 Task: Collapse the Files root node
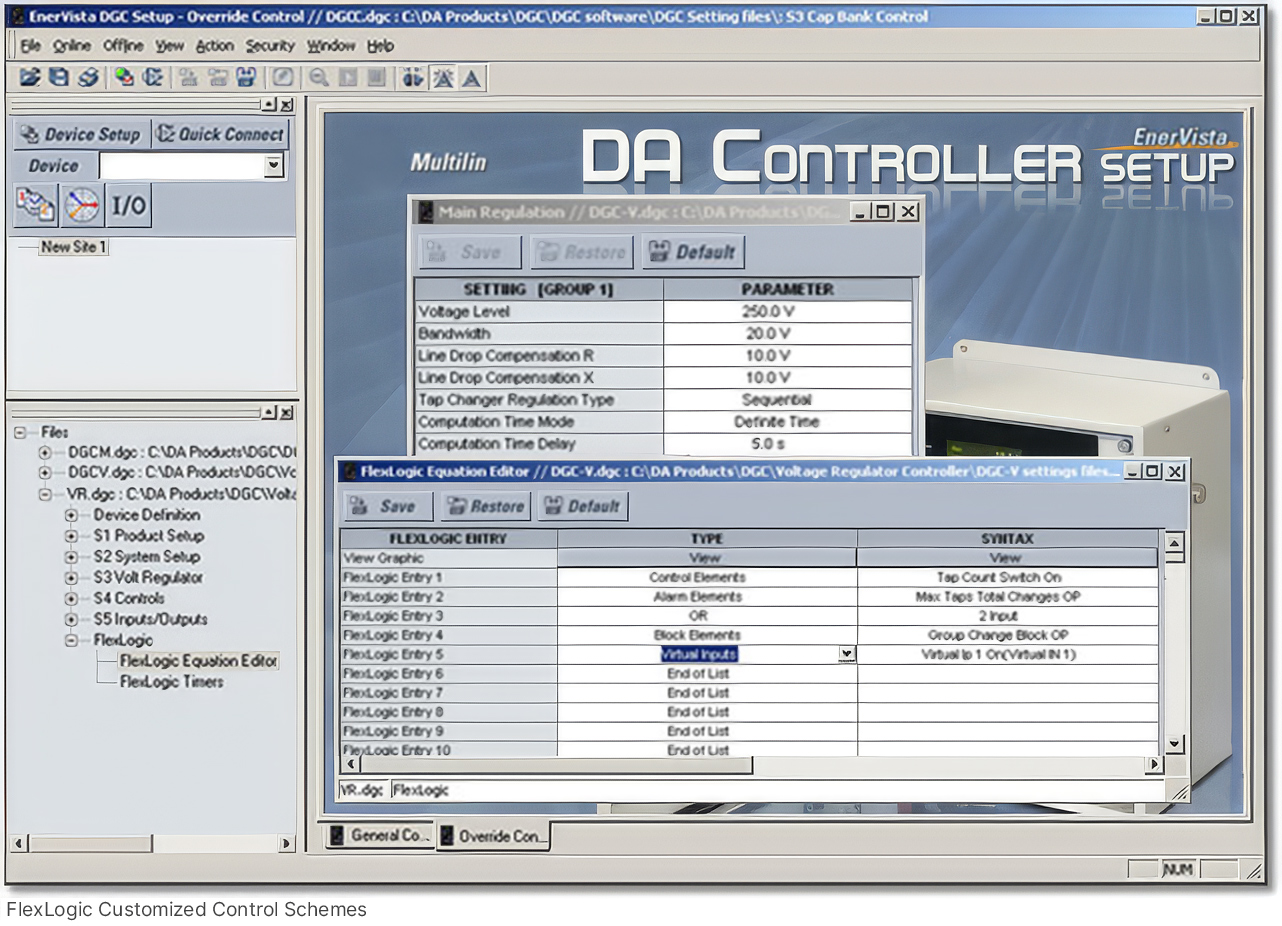21,433
